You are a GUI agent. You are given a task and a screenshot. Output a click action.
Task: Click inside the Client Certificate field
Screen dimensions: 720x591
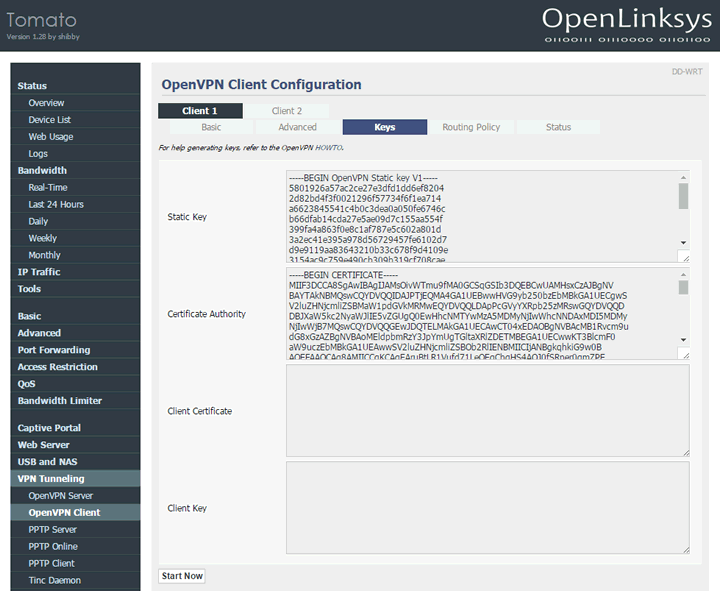(x=488, y=411)
